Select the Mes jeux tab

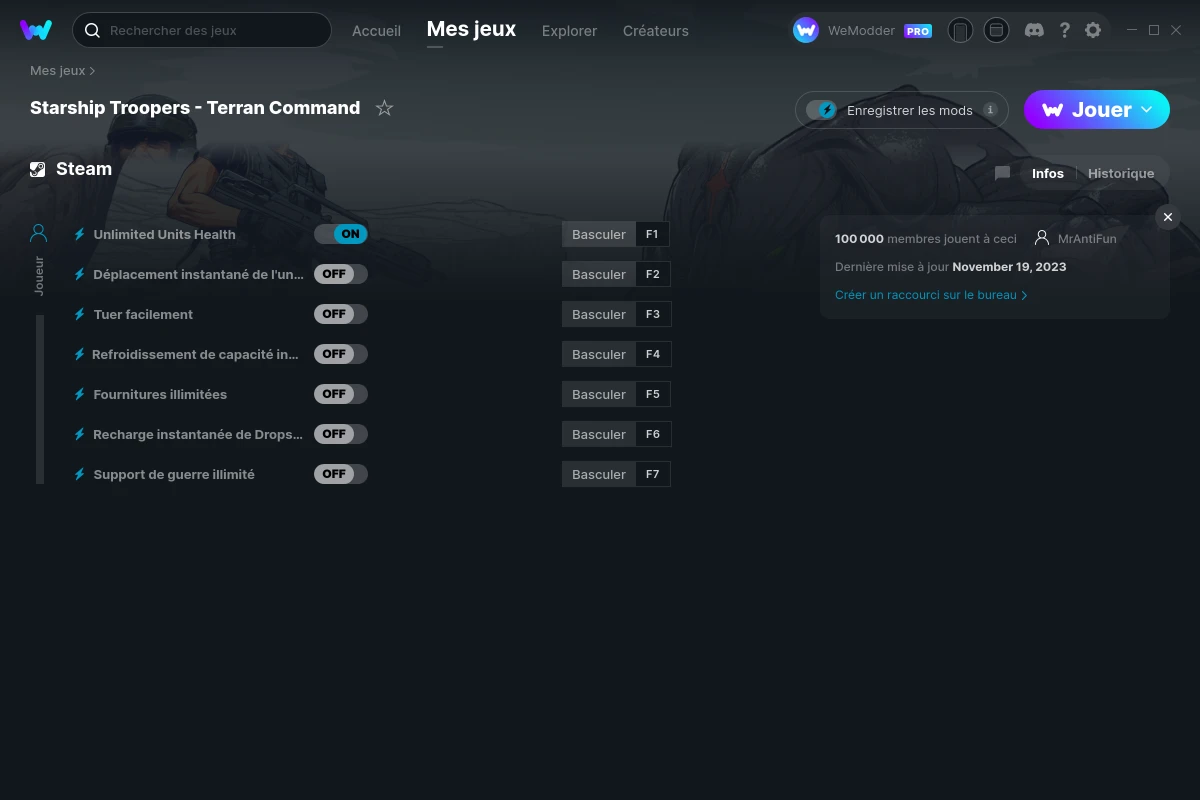click(x=471, y=29)
